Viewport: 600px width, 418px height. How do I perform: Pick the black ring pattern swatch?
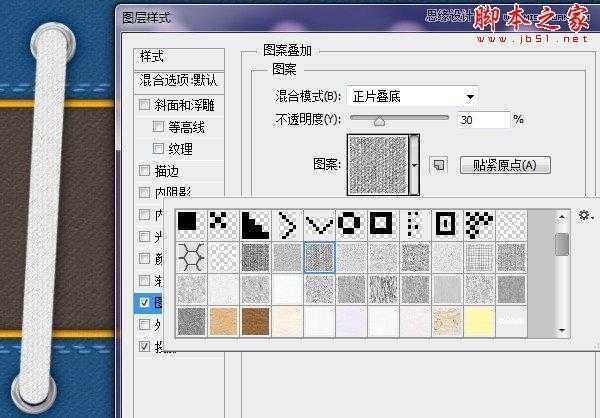[x=352, y=224]
